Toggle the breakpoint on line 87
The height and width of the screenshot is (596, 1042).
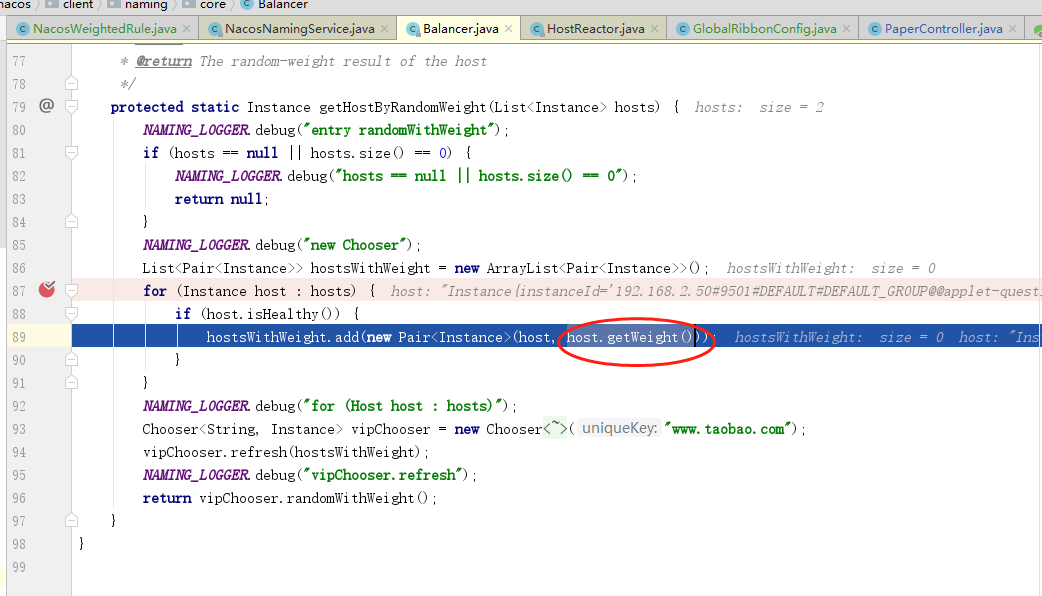(47, 289)
